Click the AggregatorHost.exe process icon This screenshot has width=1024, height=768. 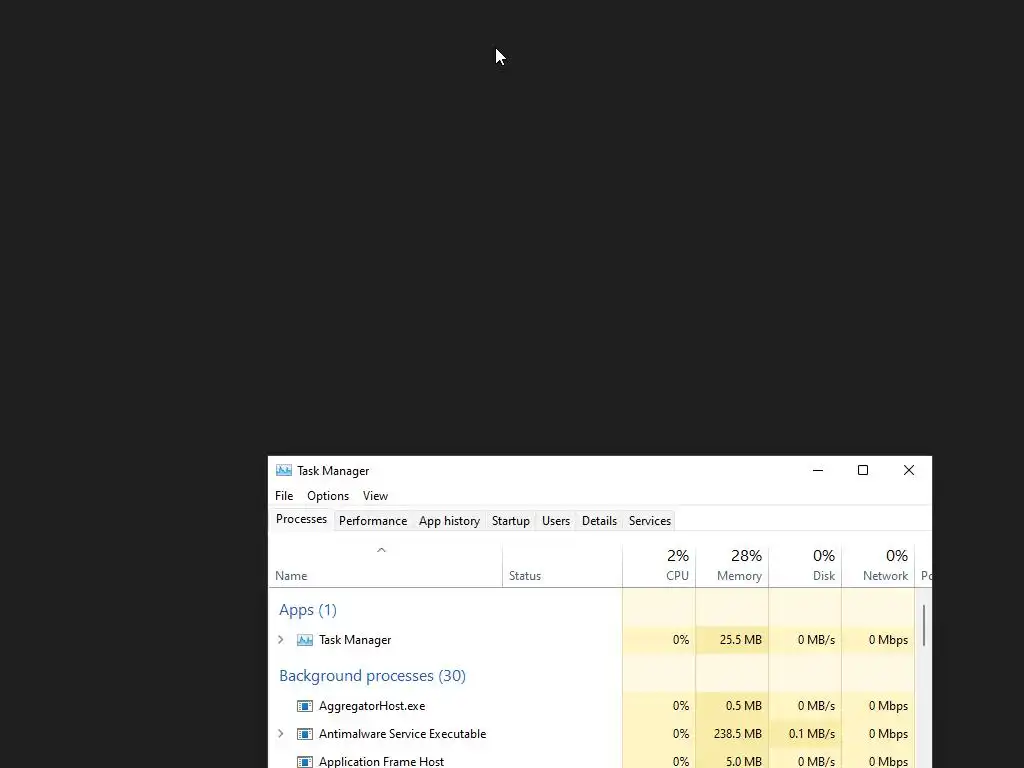pyautogui.click(x=304, y=706)
